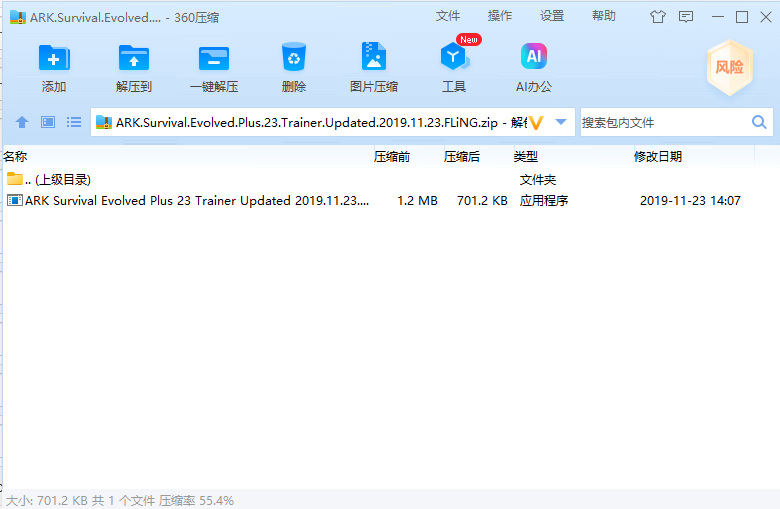Open the 文件 menu

(448, 16)
